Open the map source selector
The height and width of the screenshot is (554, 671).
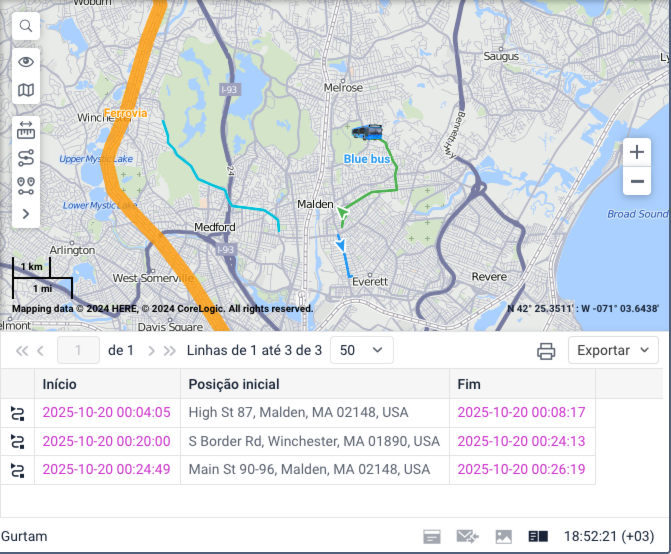(x=25, y=91)
